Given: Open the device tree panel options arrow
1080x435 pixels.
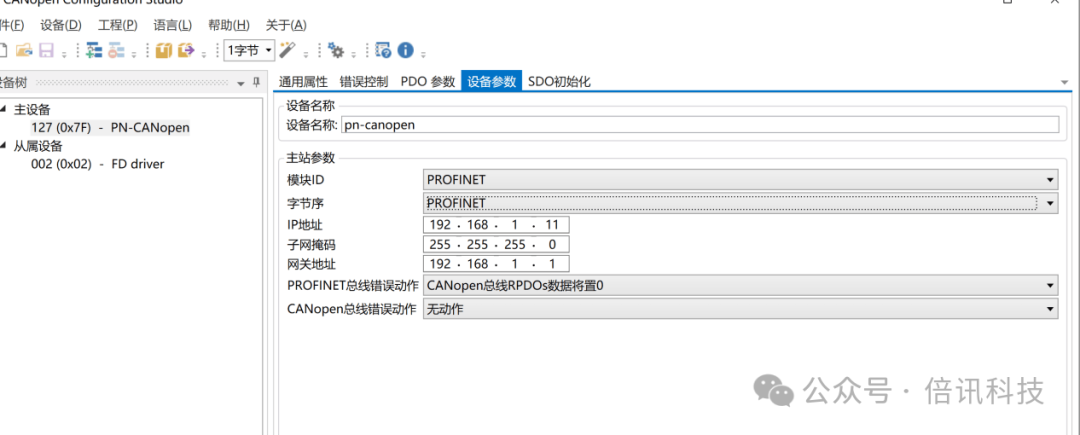Looking at the screenshot, I should pyautogui.click(x=240, y=83).
